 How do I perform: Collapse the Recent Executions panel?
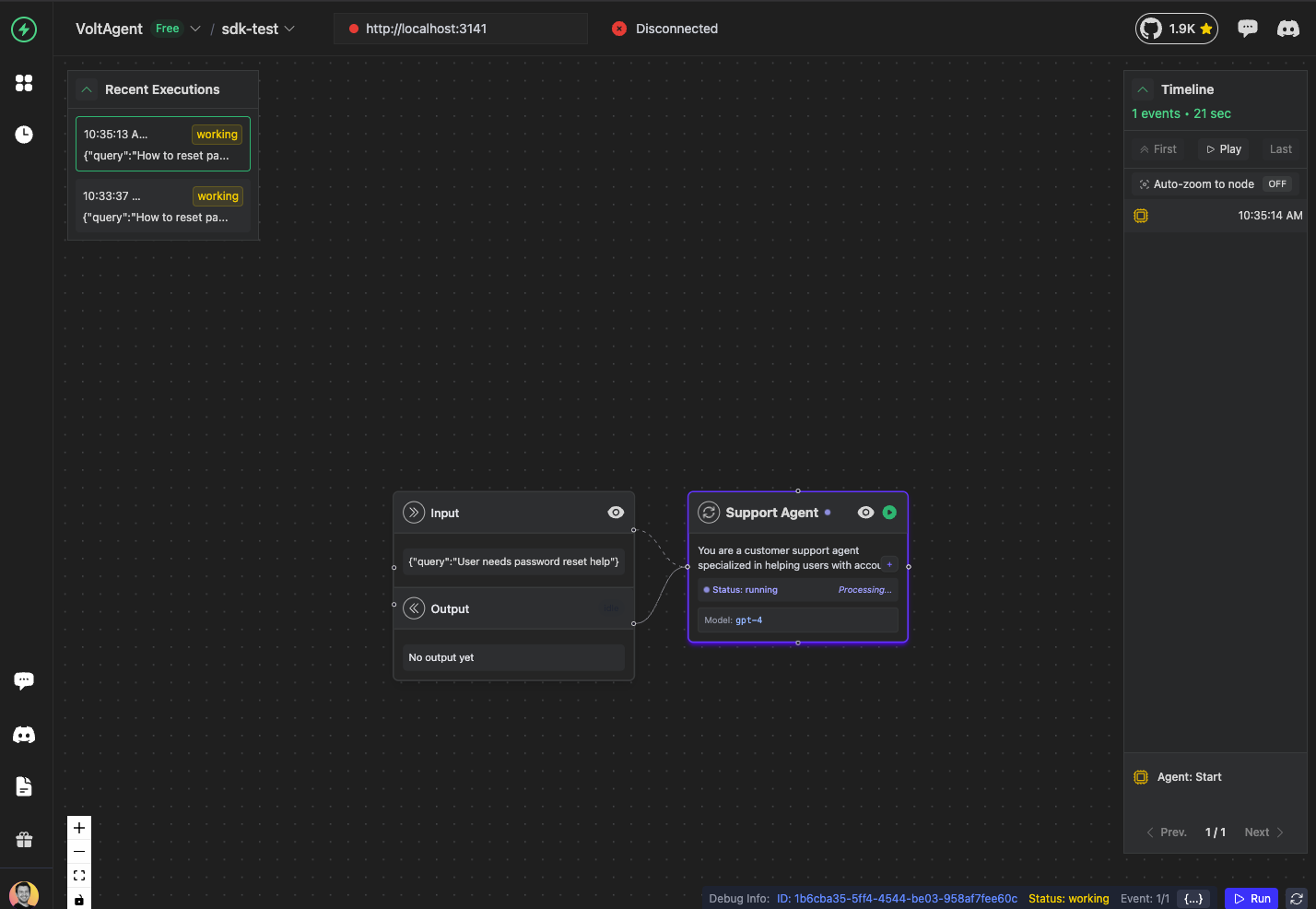(x=87, y=89)
